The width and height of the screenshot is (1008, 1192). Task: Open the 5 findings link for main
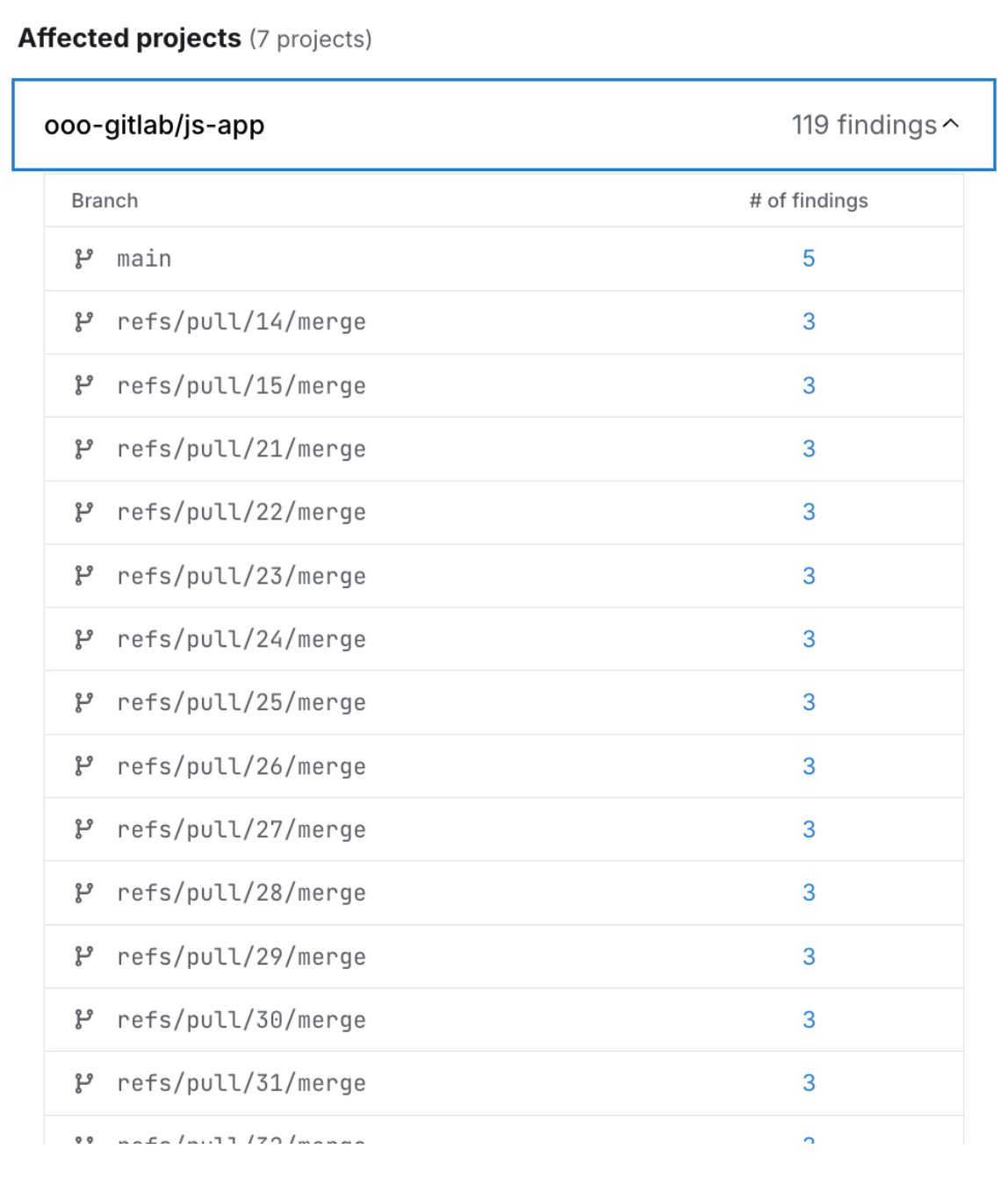[x=809, y=259]
